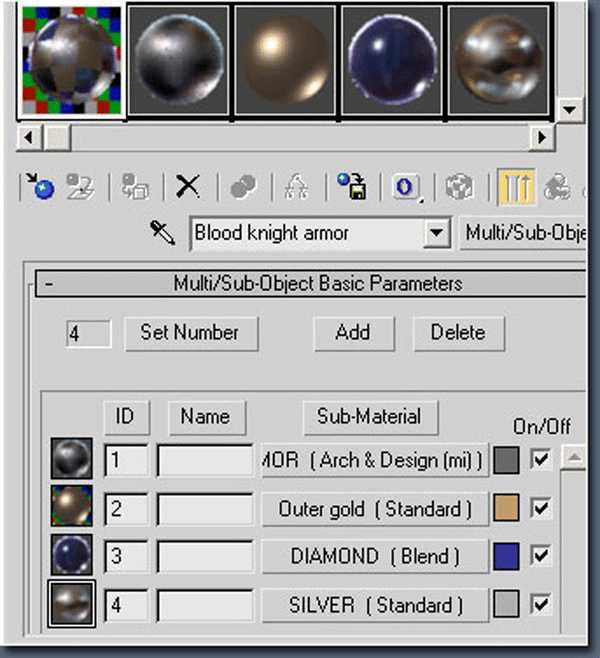This screenshot has width=600, height=658.
Task: Click Show Map in Viewport icon
Action: pos(459,186)
